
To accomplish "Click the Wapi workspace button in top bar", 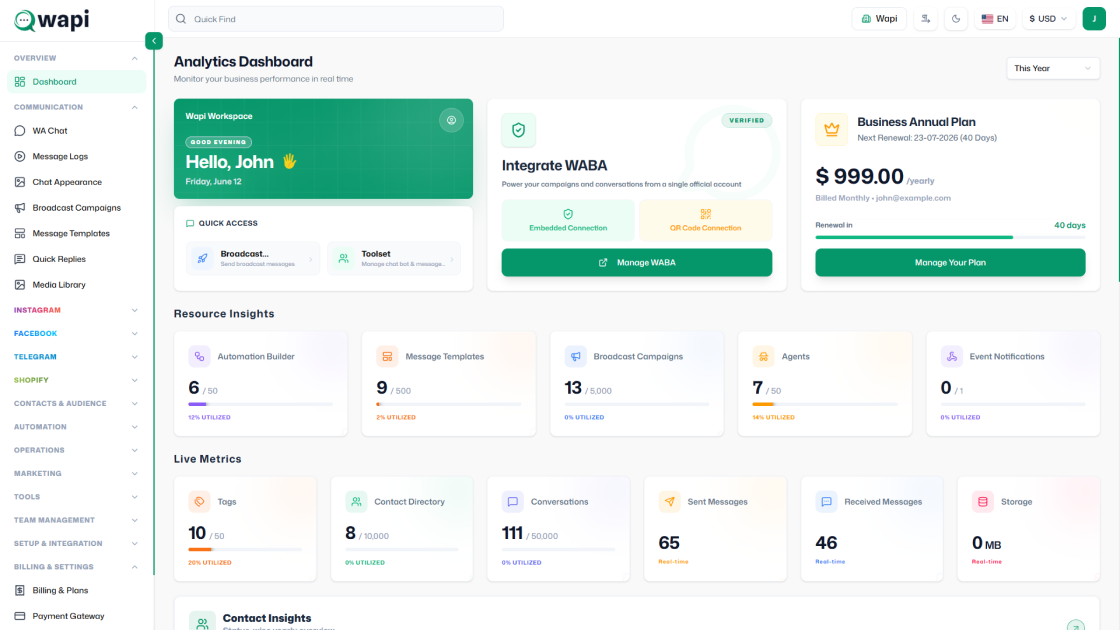I will pyautogui.click(x=879, y=19).
